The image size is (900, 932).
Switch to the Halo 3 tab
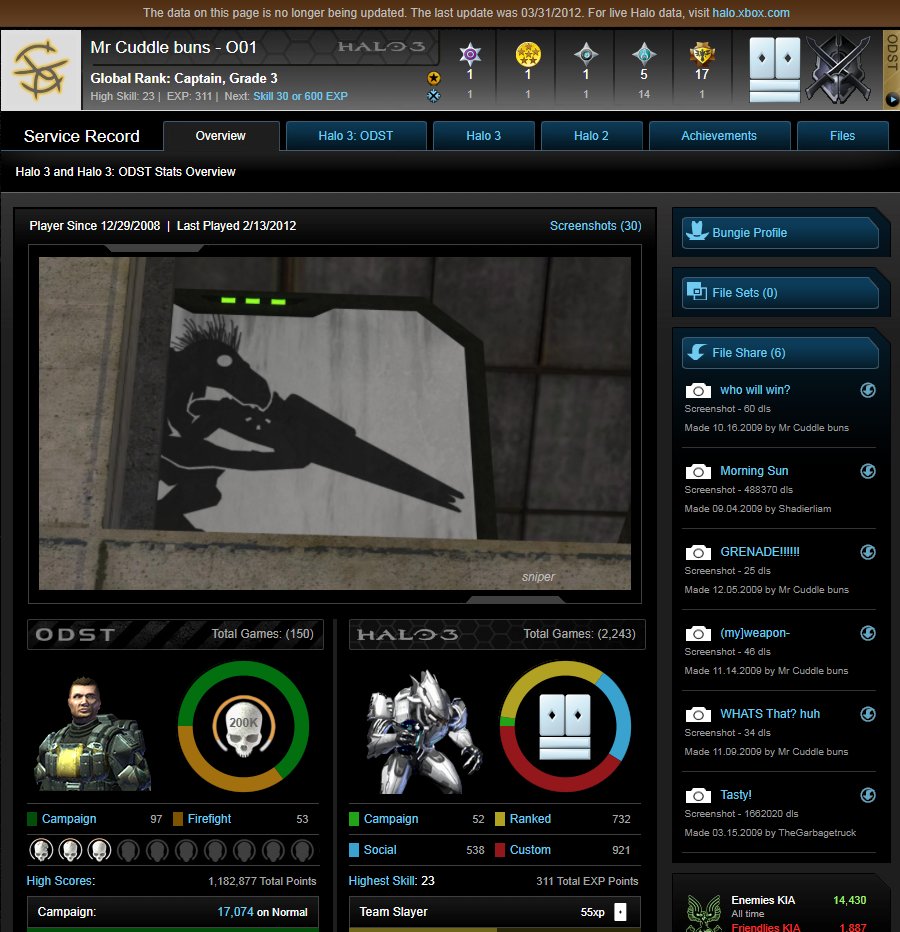[x=483, y=136]
